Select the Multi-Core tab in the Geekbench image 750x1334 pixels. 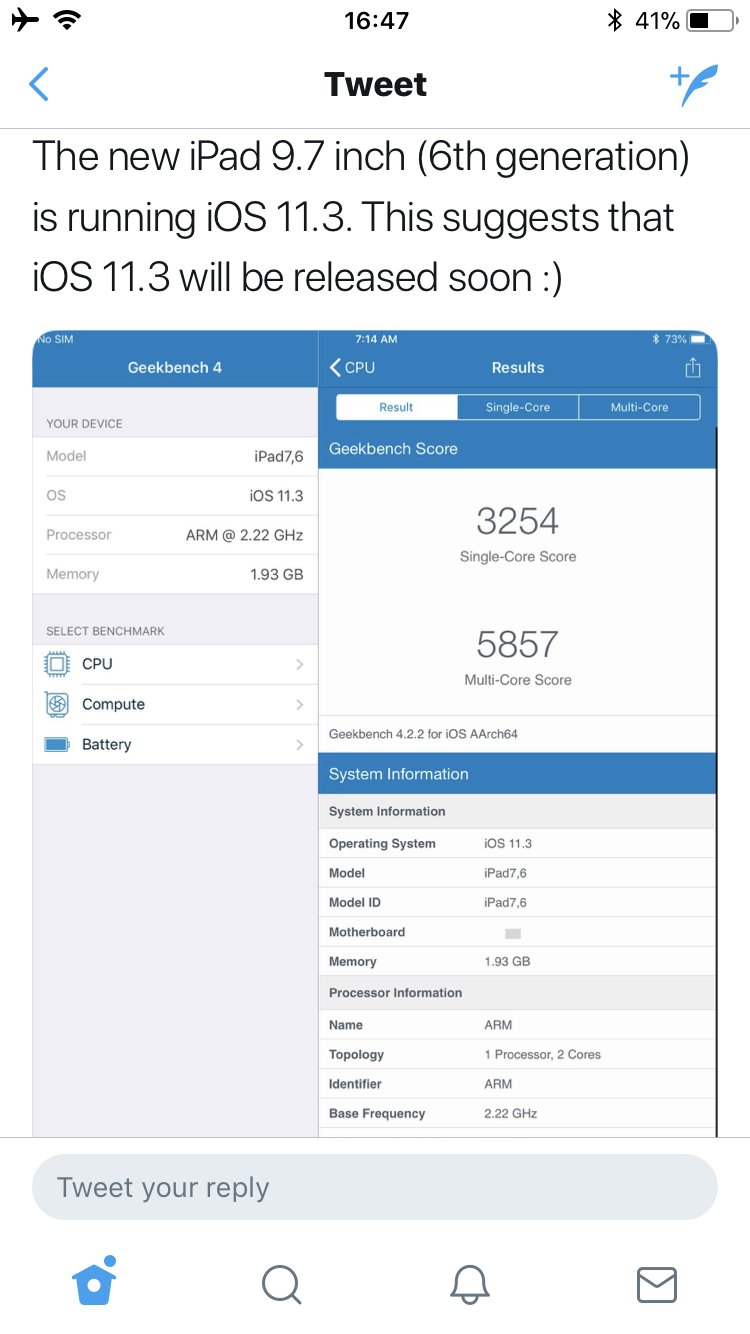click(640, 407)
